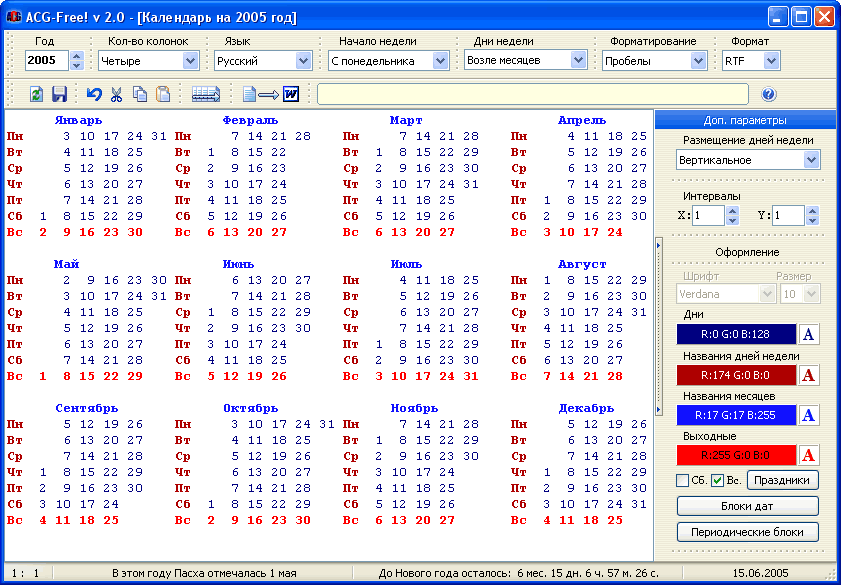Click the copy icon in toolbar
Image resolution: width=841 pixels, height=585 pixels.
[x=140, y=94]
